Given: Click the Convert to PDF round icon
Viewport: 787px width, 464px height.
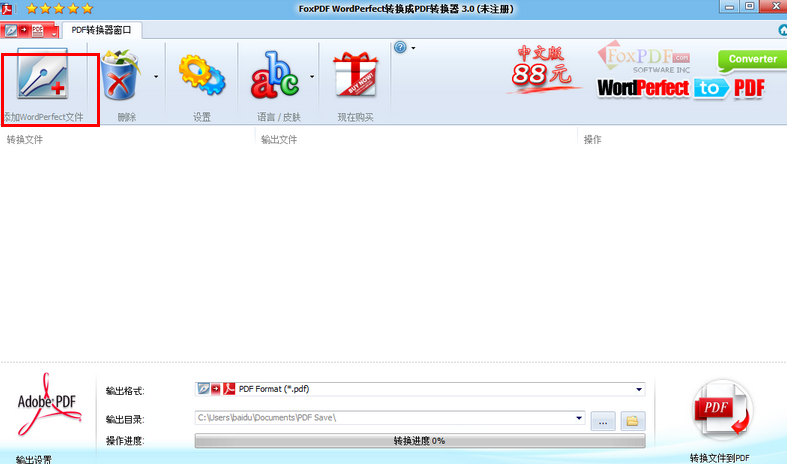Looking at the screenshot, I should 721,411.
